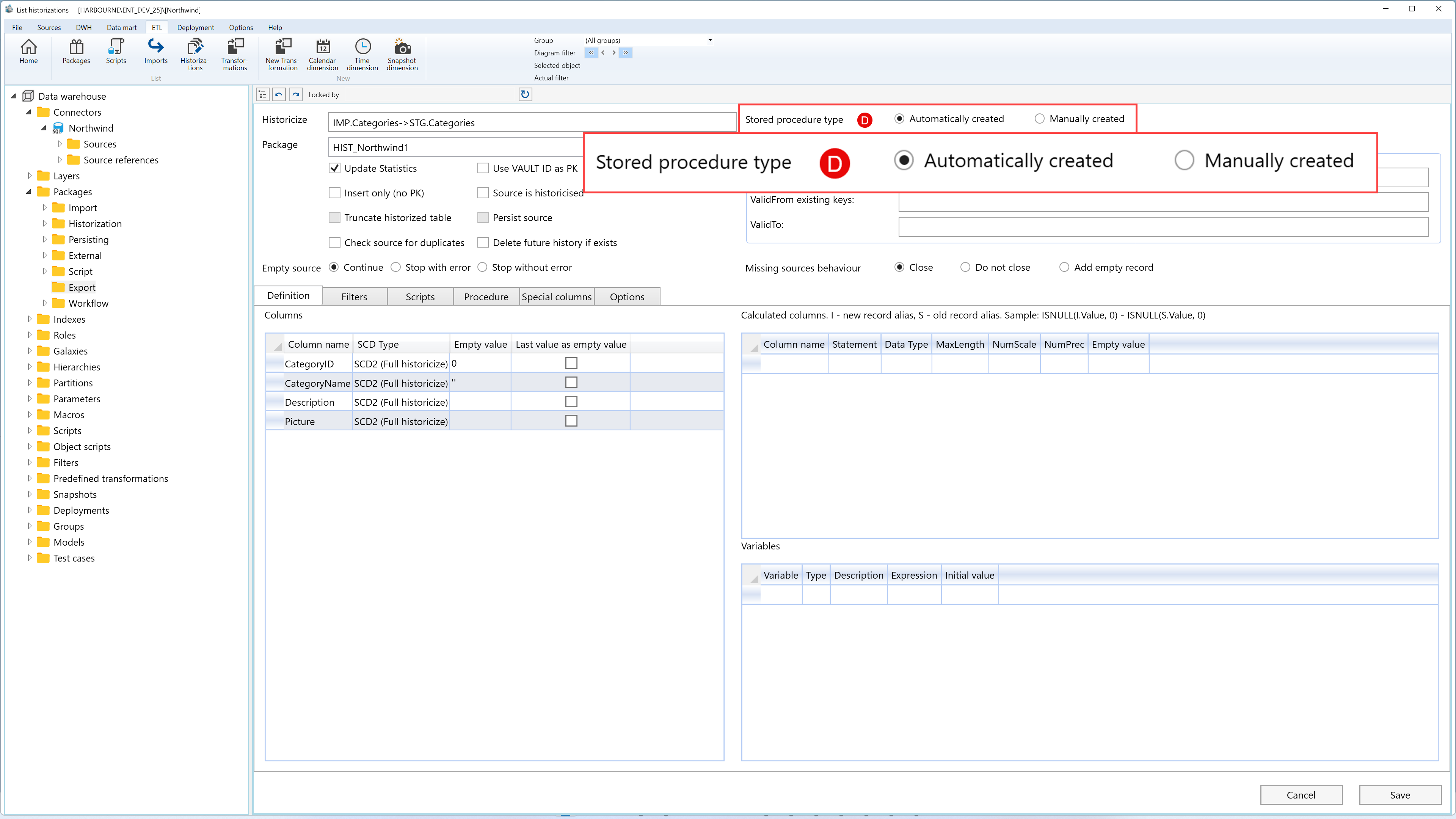Expand the Hierarchies tree node

click(x=30, y=367)
